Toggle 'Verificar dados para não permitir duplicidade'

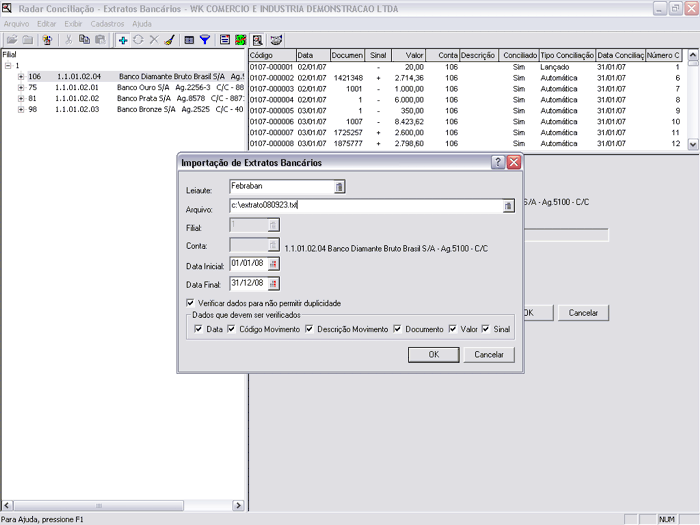pyautogui.click(x=191, y=302)
